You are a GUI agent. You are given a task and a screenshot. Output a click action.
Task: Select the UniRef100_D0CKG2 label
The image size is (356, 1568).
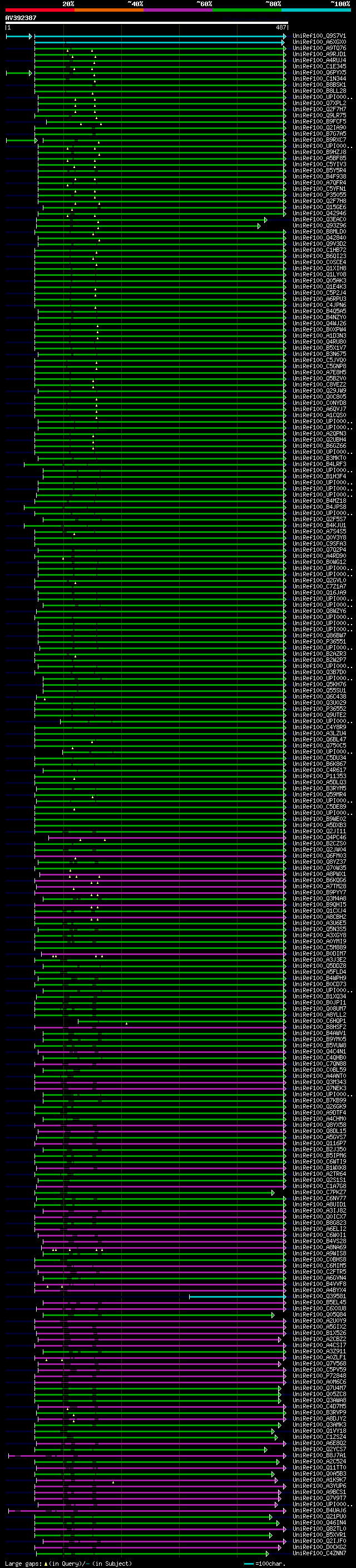point(319,1547)
